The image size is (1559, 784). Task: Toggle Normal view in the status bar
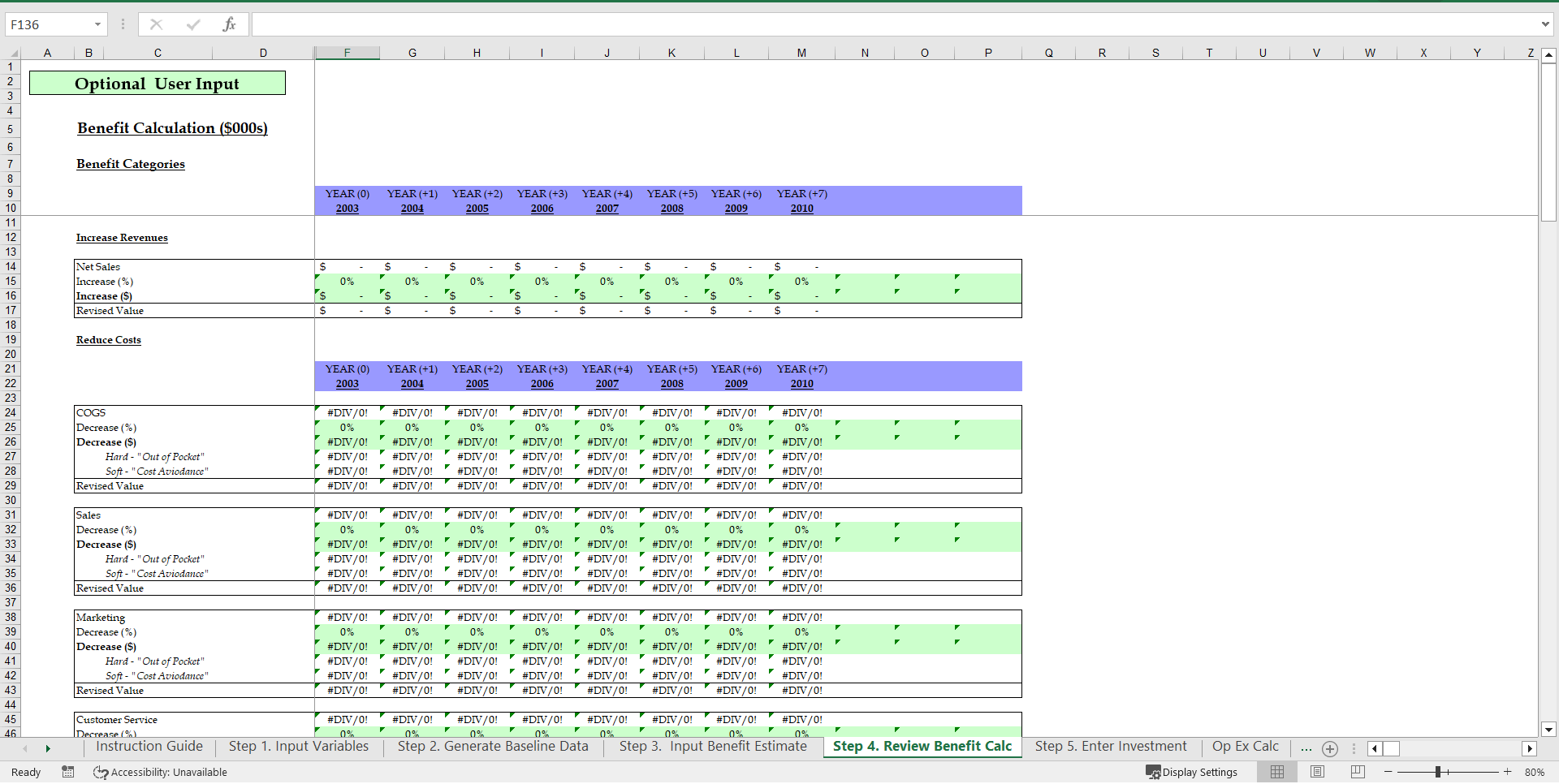[1277, 772]
